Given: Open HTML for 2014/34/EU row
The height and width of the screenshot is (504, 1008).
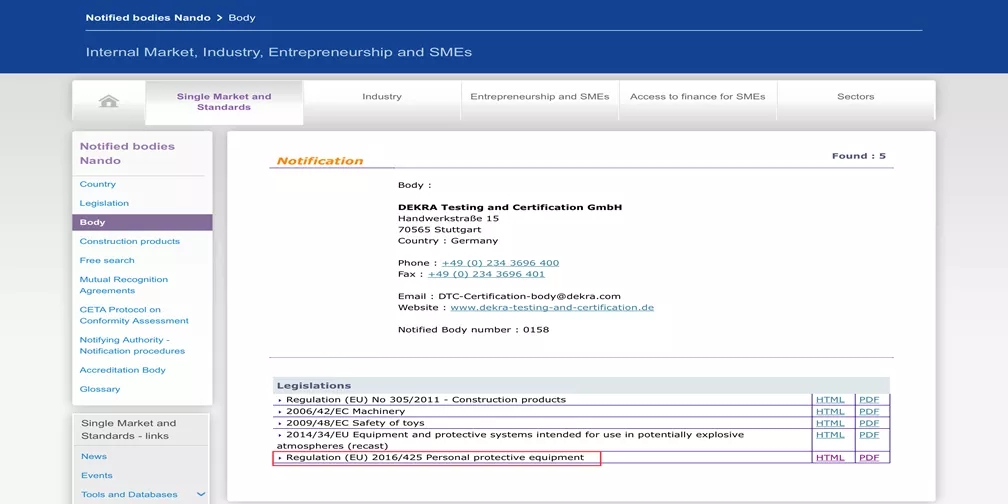Looking at the screenshot, I should pyautogui.click(x=830, y=435).
